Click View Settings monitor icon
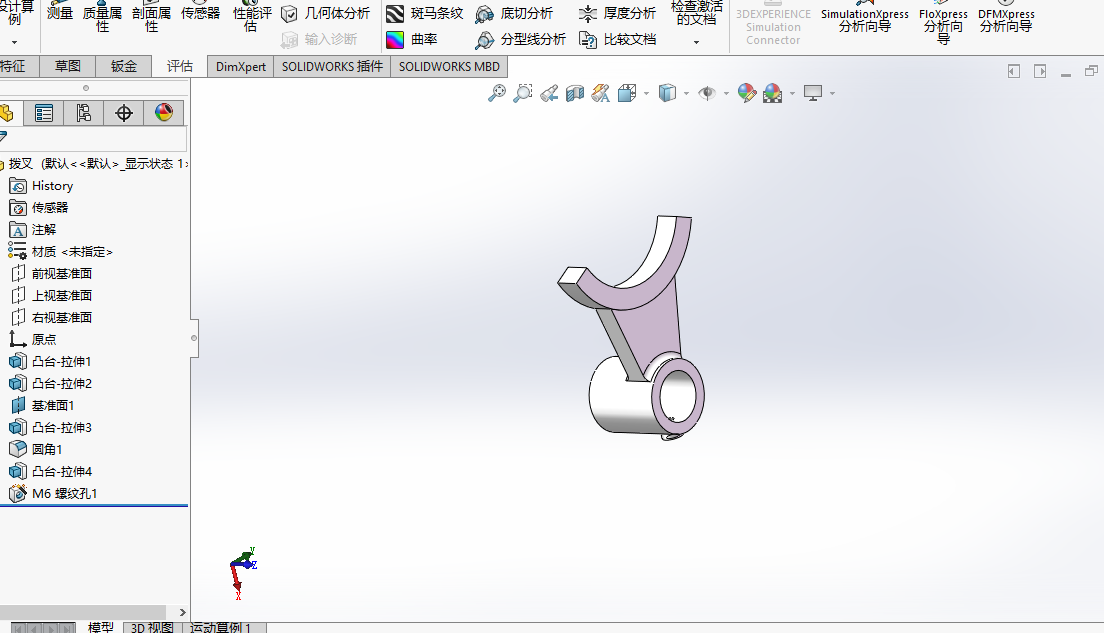Image resolution: width=1104 pixels, height=633 pixels. (813, 93)
